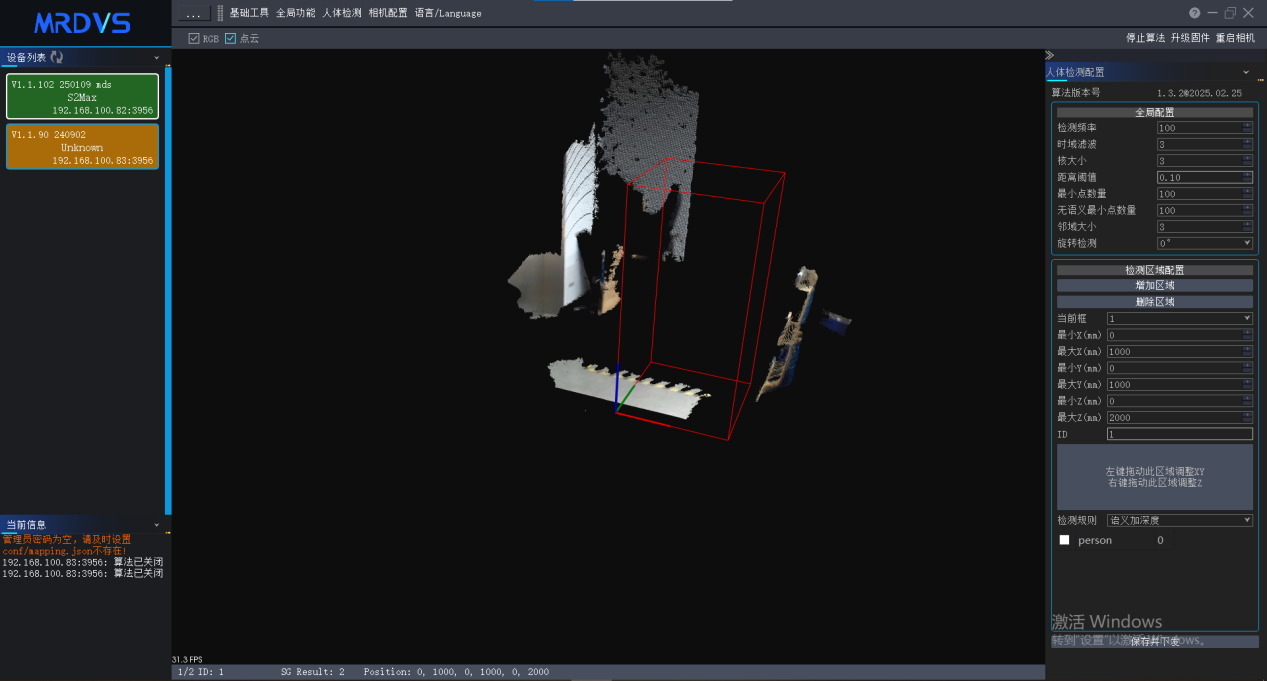Open the 人体检测 menu
Screen dimensions: 1267x681
point(342,13)
